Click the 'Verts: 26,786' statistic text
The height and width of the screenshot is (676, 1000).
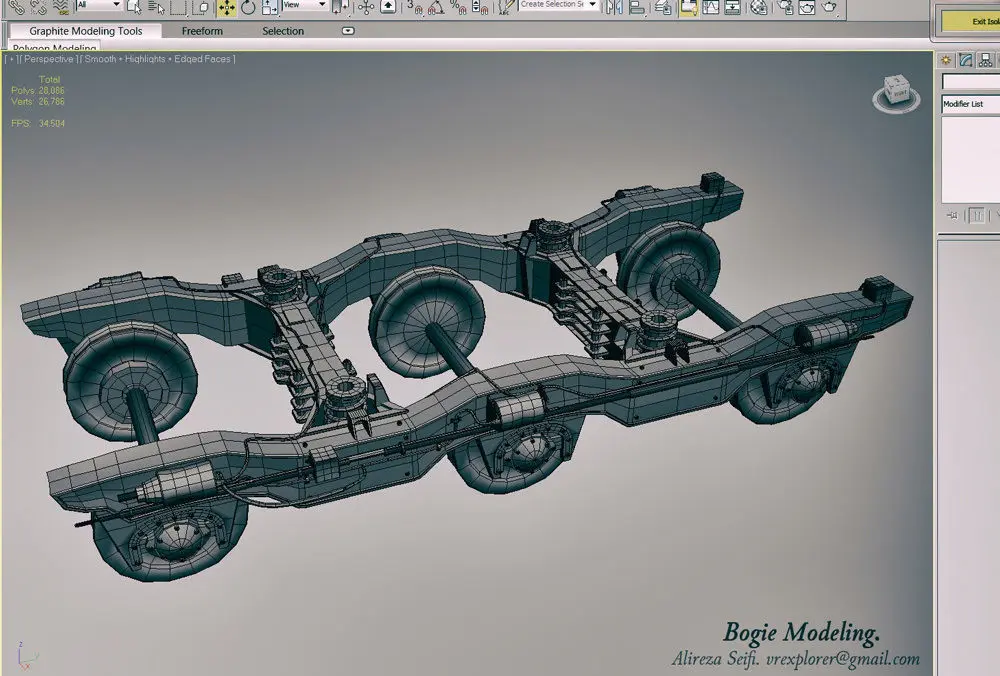coord(38,101)
